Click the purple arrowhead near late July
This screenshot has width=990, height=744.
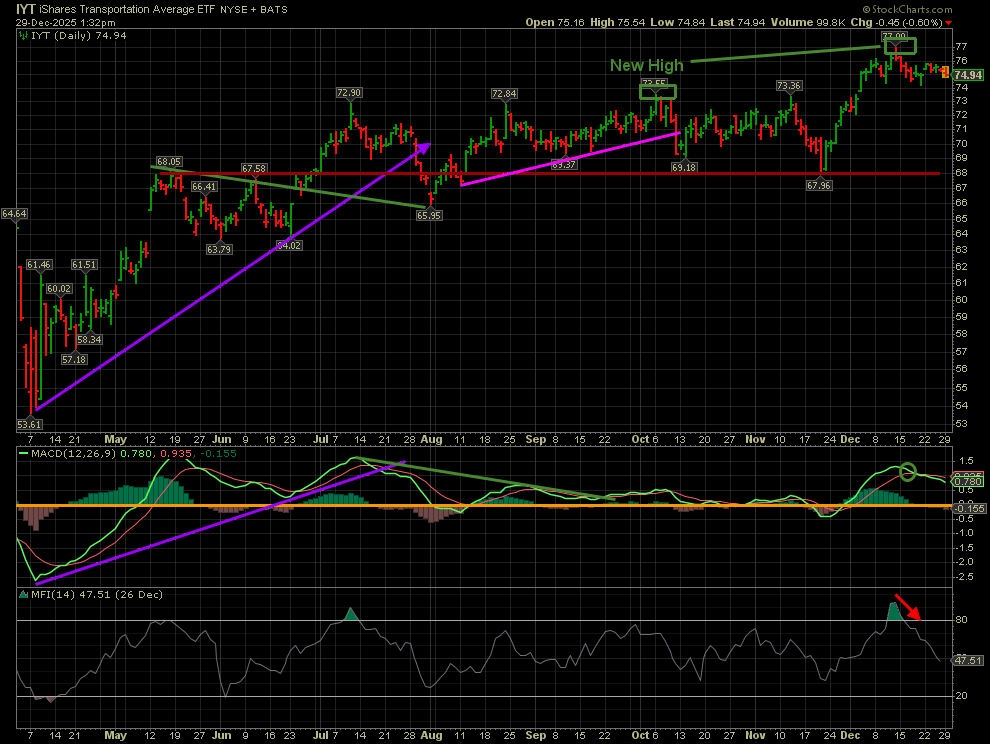tap(424, 148)
